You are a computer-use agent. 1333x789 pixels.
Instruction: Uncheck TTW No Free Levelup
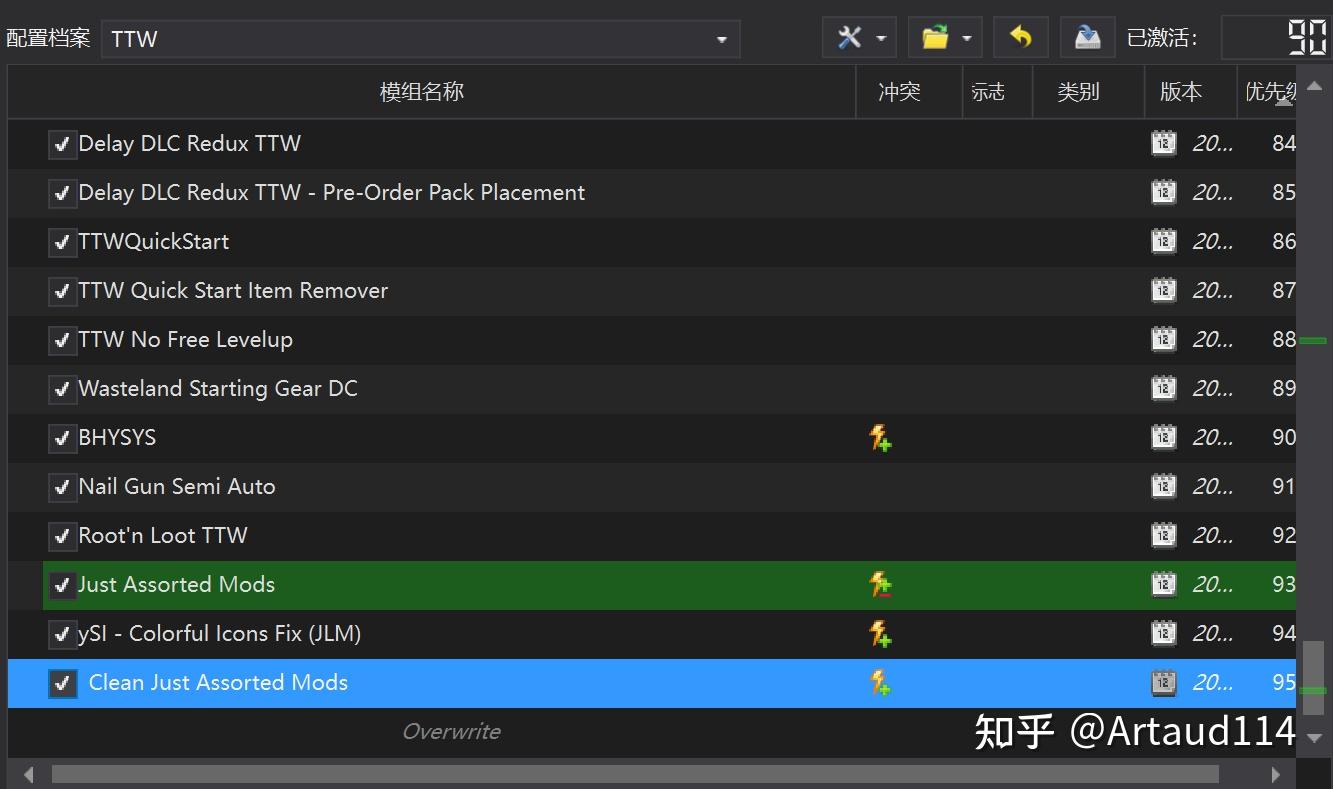pyautogui.click(x=62, y=339)
